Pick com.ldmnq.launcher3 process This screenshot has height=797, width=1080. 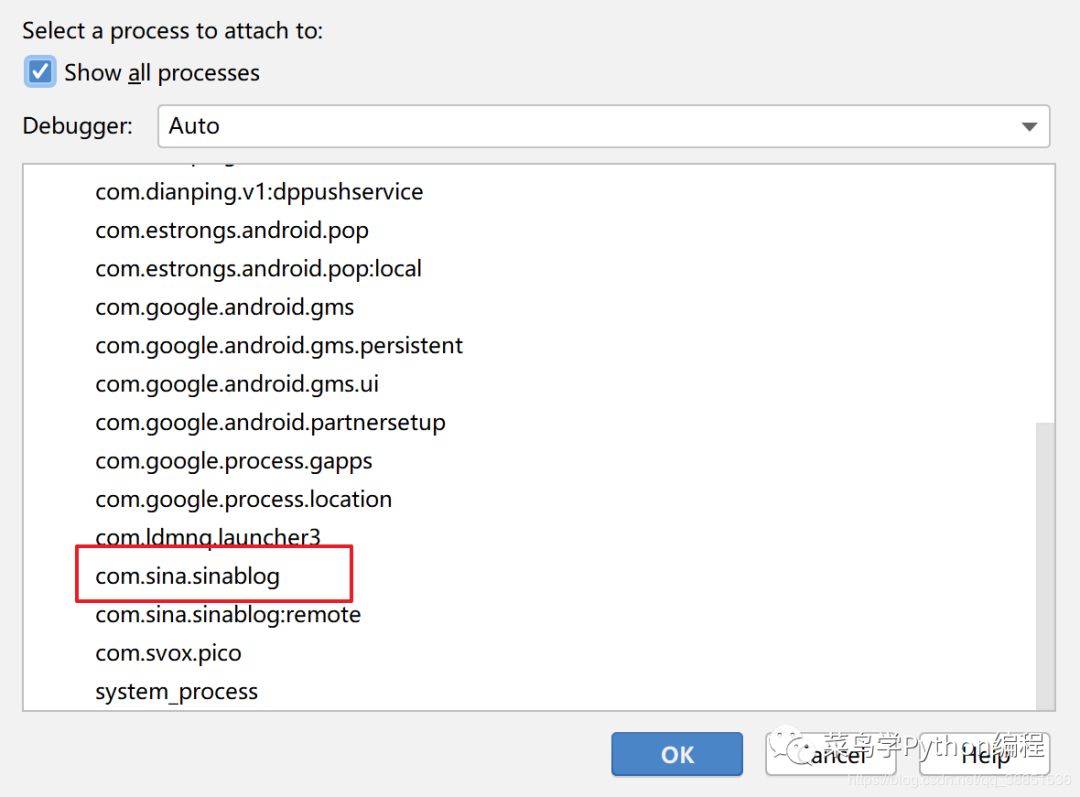point(208,537)
